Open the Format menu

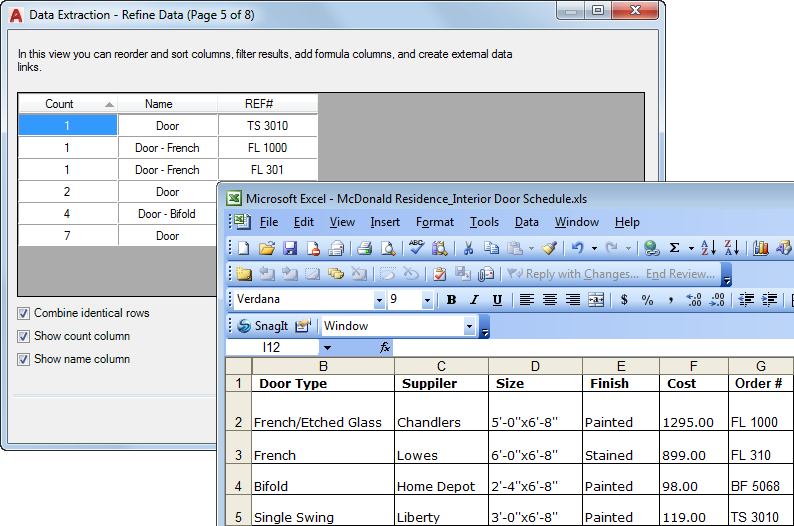tap(434, 222)
